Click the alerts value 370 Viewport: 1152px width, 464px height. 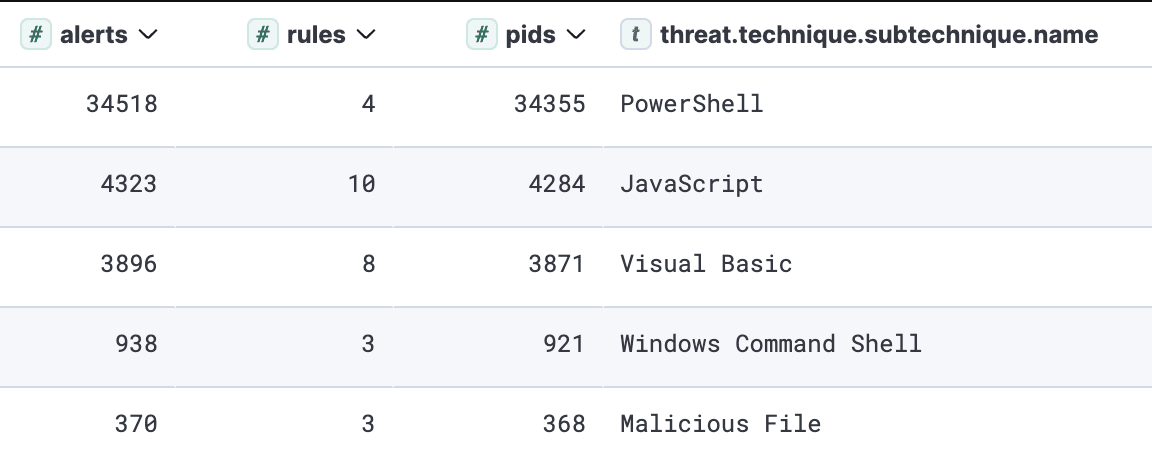pos(135,424)
